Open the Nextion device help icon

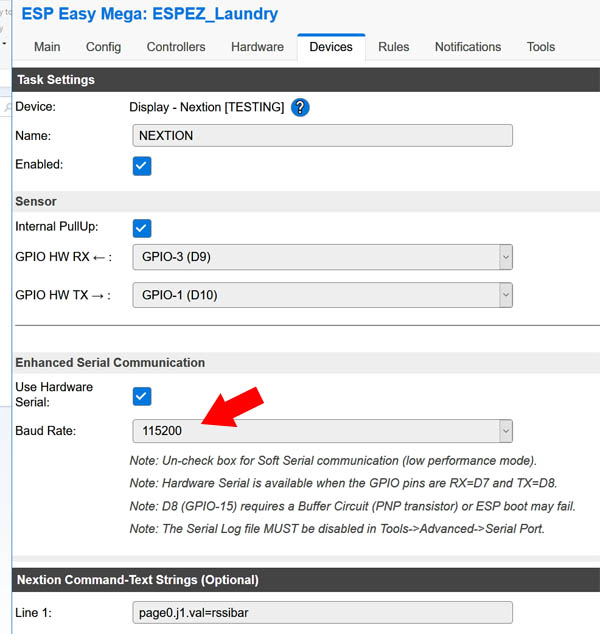pos(300,108)
